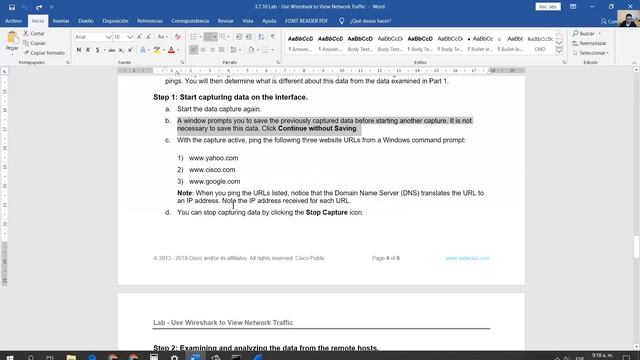This screenshot has height=360, width=640.
Task: Click the sort A-Z icon
Action: 261,37
